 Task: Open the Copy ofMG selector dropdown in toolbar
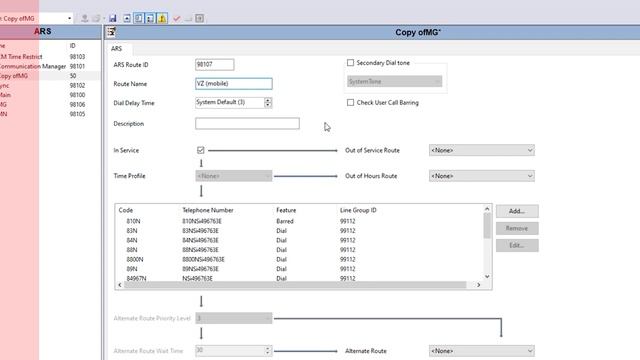69,18
